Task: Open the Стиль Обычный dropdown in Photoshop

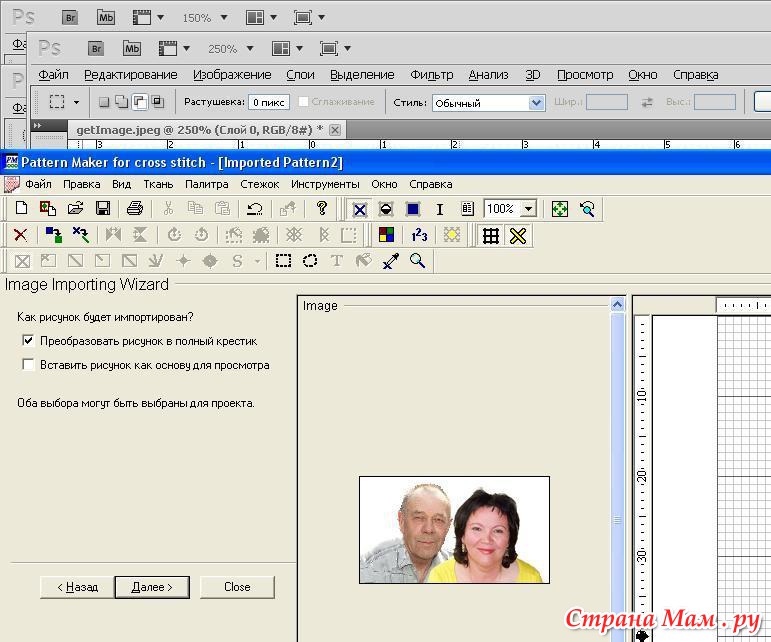Action: [536, 103]
